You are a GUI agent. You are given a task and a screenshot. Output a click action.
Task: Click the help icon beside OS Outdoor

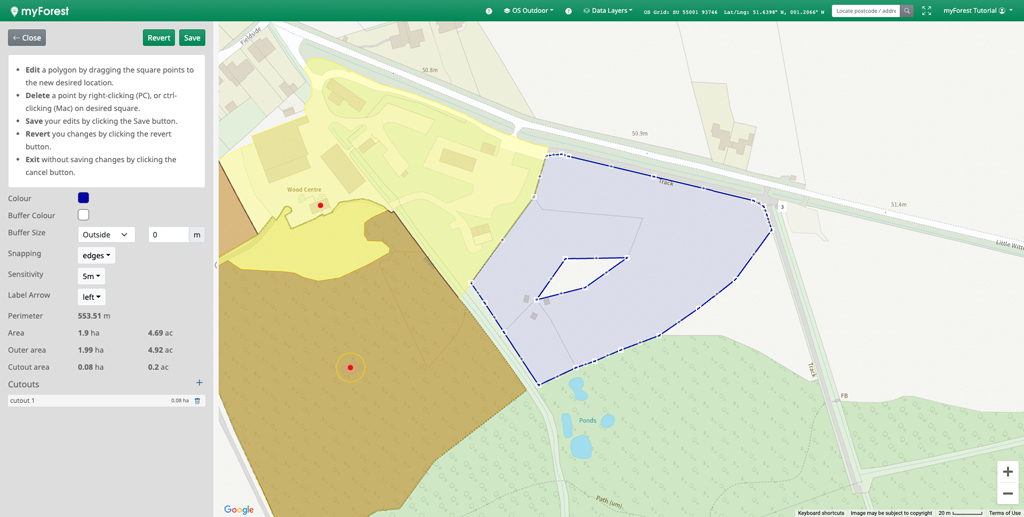coord(489,11)
